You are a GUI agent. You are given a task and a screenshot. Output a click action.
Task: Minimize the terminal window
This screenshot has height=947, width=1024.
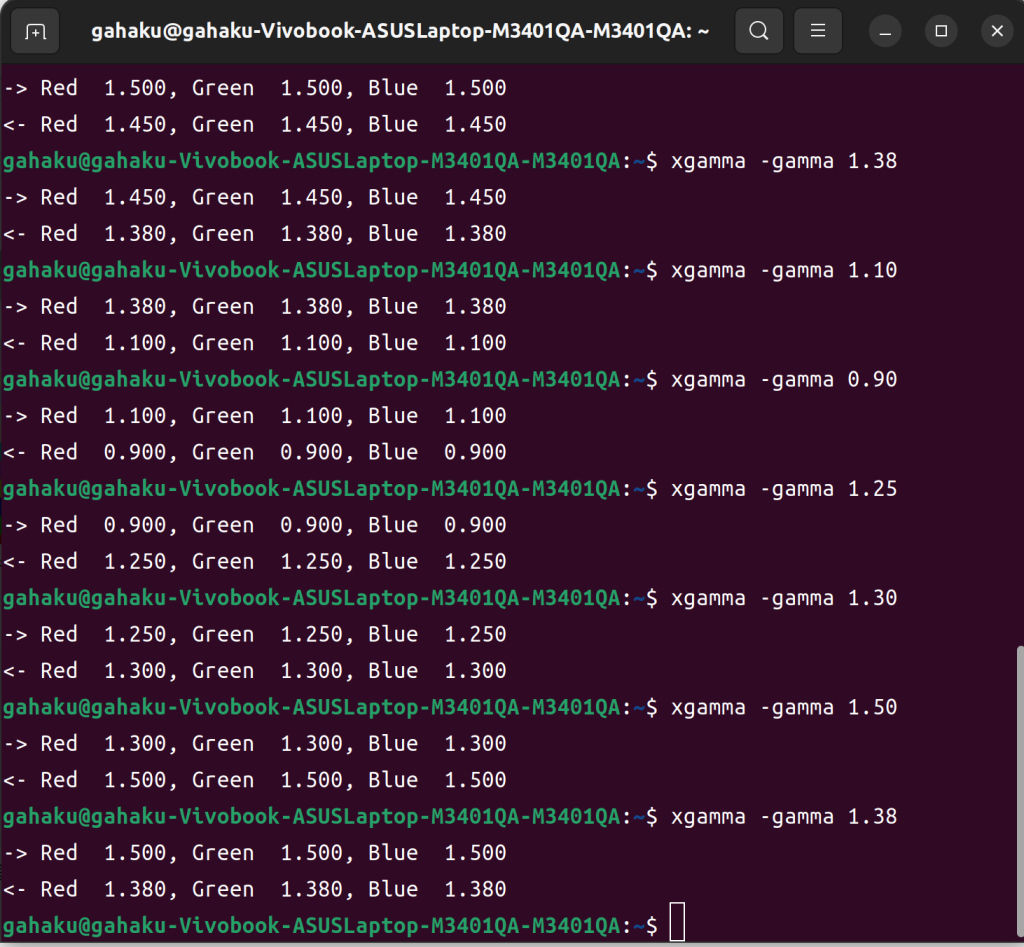[x=886, y=31]
